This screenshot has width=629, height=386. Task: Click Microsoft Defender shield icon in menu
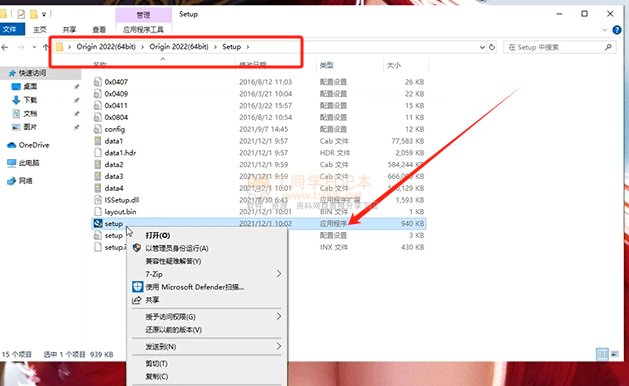(x=138, y=286)
